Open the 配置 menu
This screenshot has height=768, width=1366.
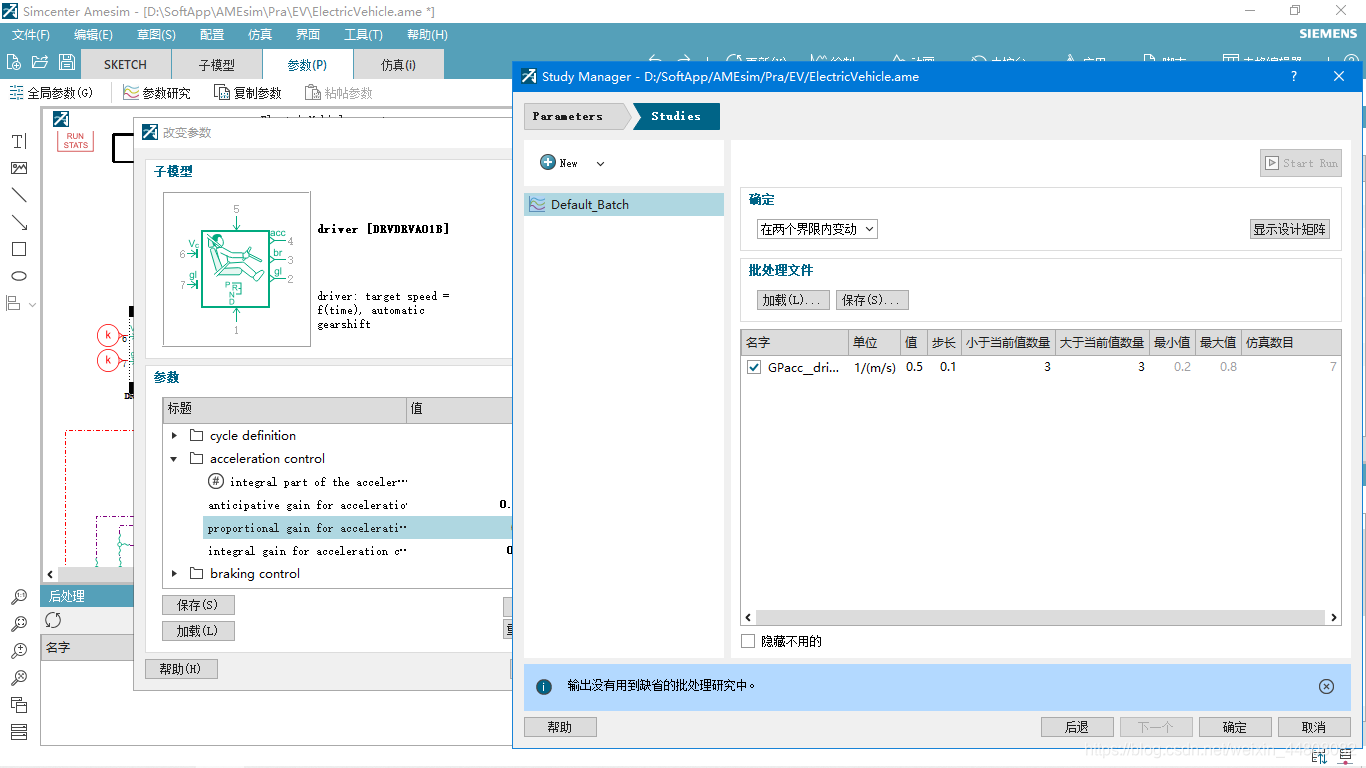coord(212,34)
